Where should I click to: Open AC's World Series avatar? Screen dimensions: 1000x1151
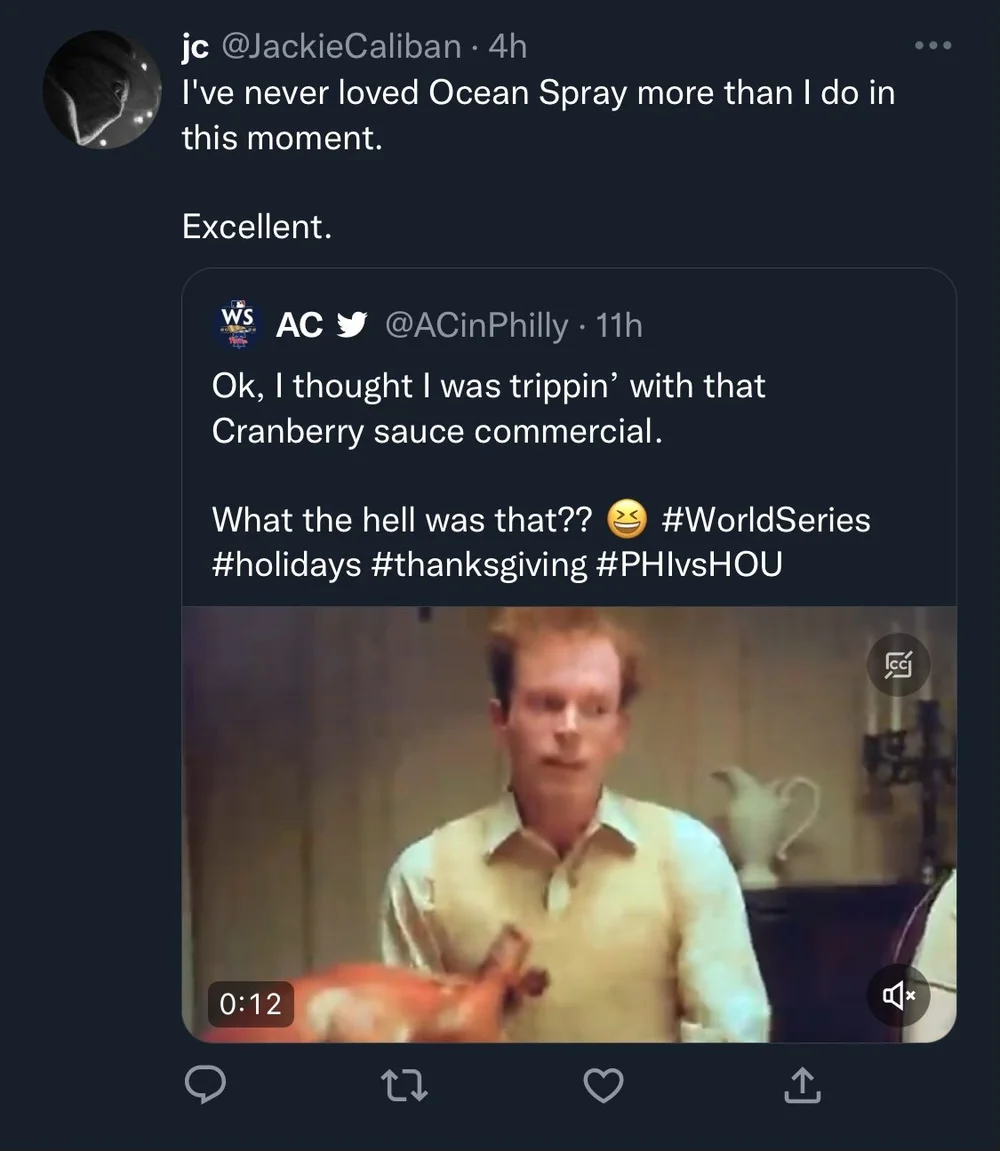pyautogui.click(x=238, y=324)
